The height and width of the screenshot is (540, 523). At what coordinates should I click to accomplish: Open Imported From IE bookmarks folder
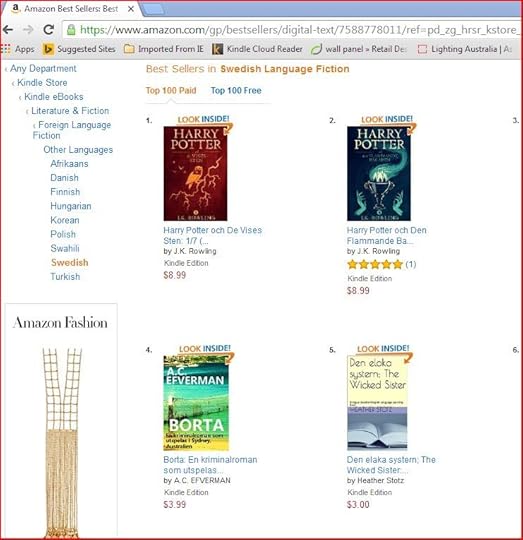(x=164, y=49)
